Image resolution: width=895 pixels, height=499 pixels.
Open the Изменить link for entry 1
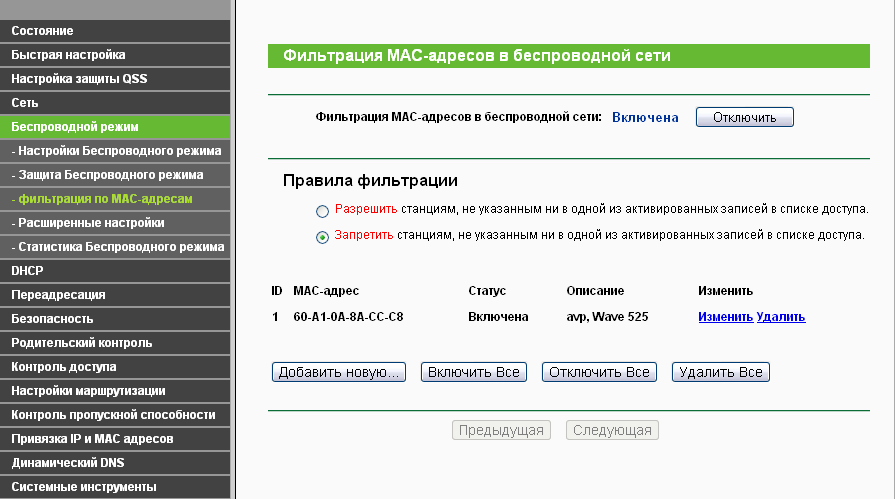tap(725, 317)
